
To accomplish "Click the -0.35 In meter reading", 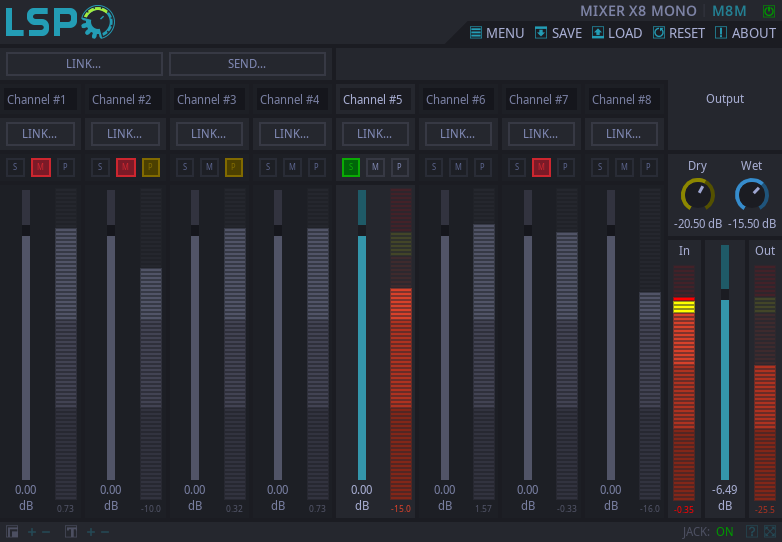I will pos(684,510).
